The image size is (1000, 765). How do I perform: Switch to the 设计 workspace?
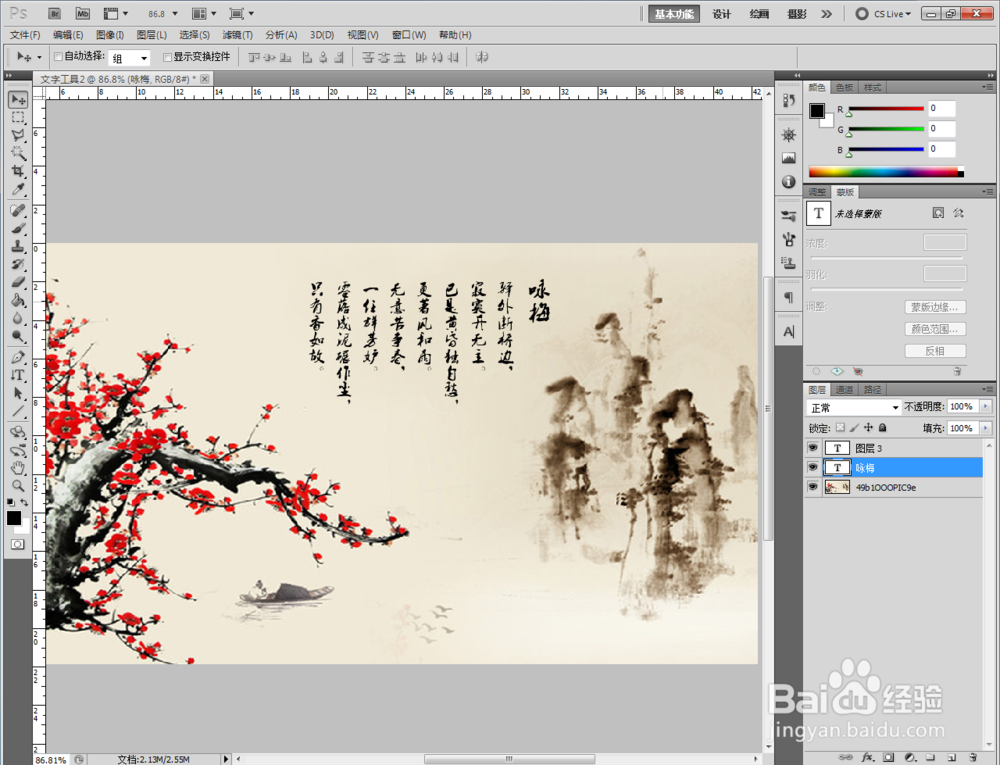tap(721, 14)
